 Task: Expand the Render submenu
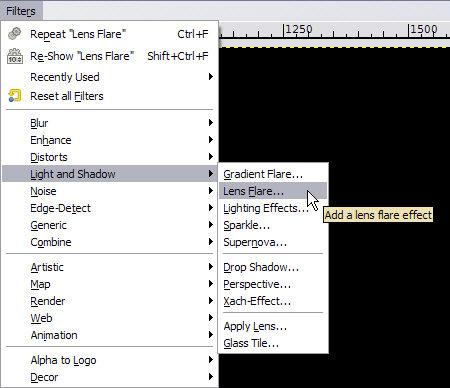click(x=110, y=301)
